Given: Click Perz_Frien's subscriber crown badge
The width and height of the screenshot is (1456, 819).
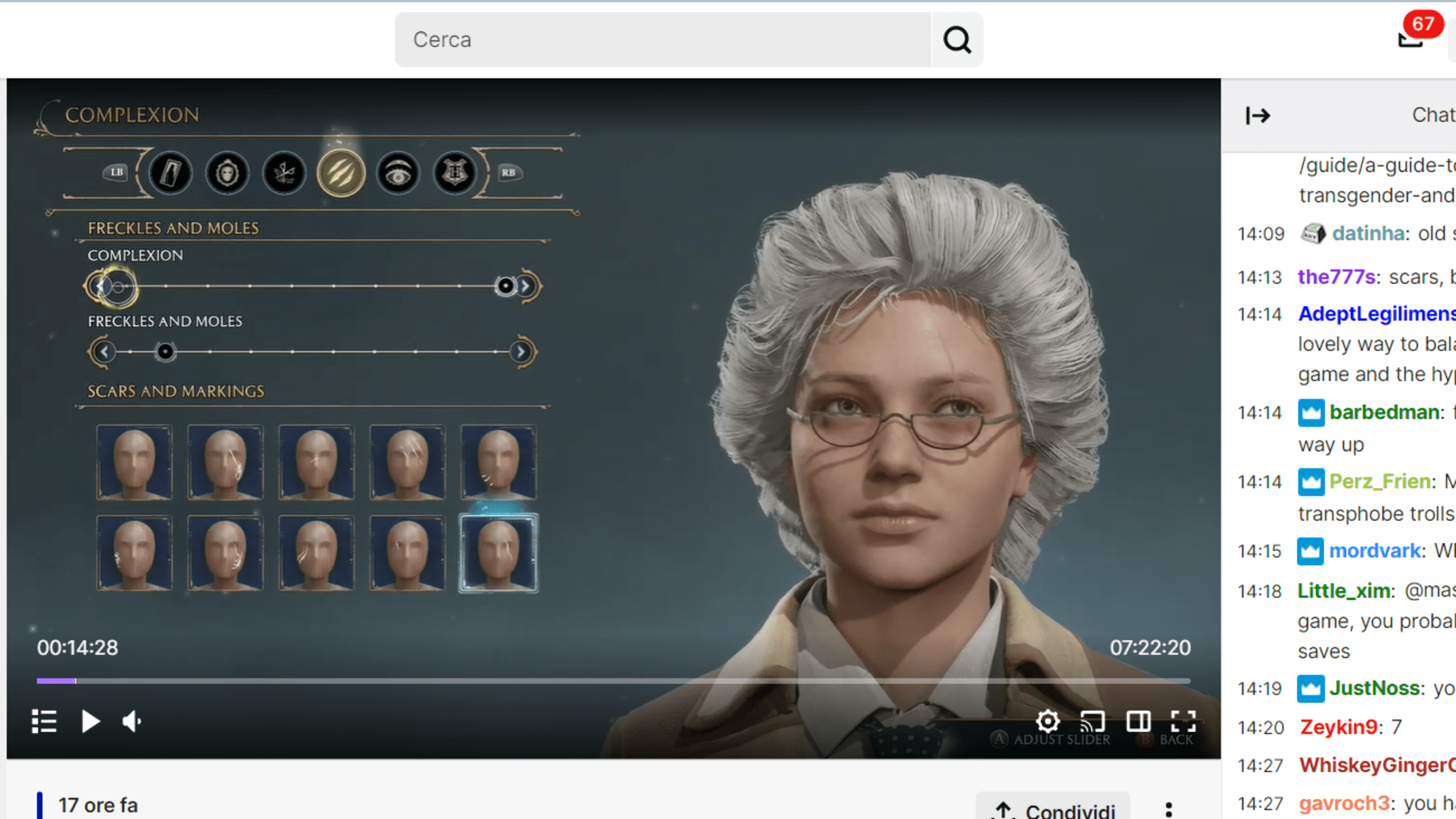Looking at the screenshot, I should (1311, 483).
